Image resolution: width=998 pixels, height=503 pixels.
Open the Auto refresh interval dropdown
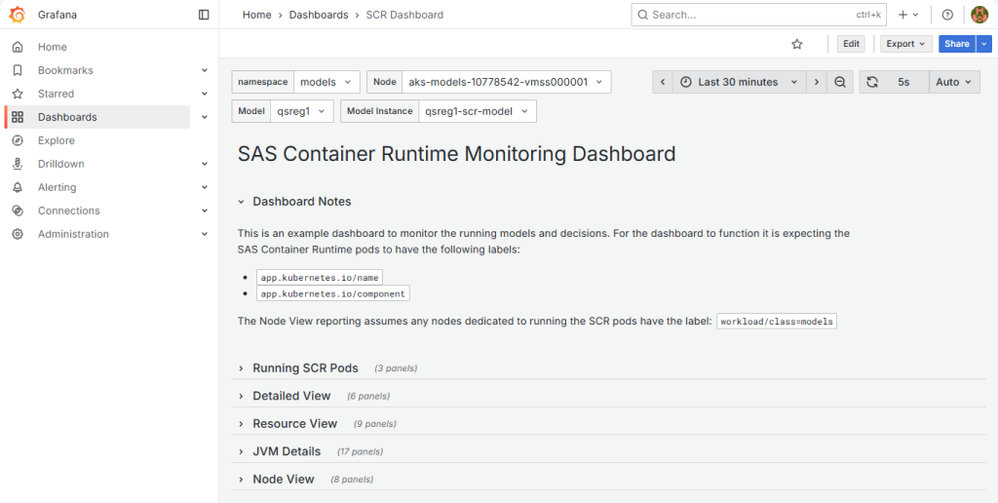954,82
